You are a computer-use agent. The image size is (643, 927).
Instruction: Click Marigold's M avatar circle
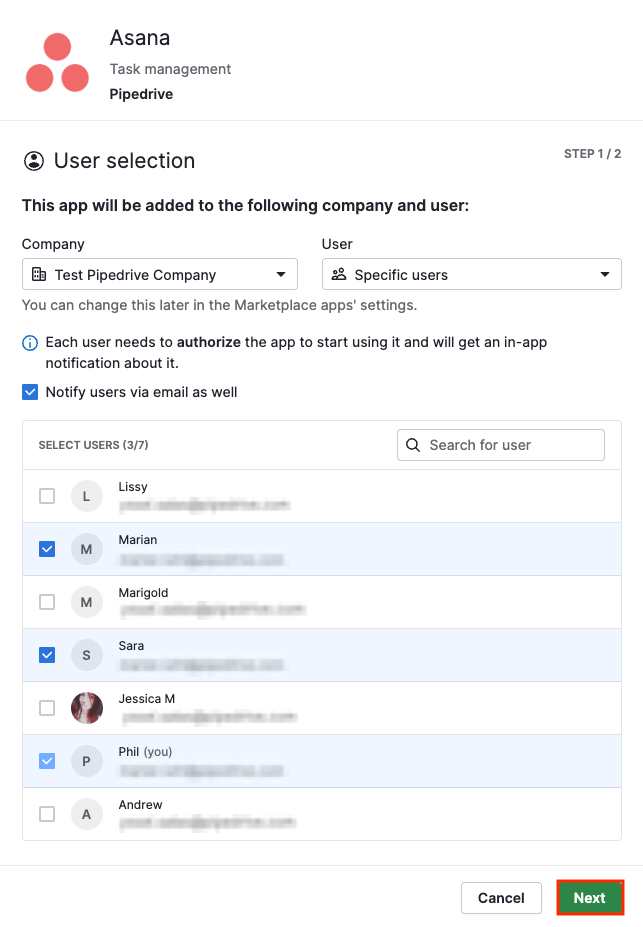point(86,602)
